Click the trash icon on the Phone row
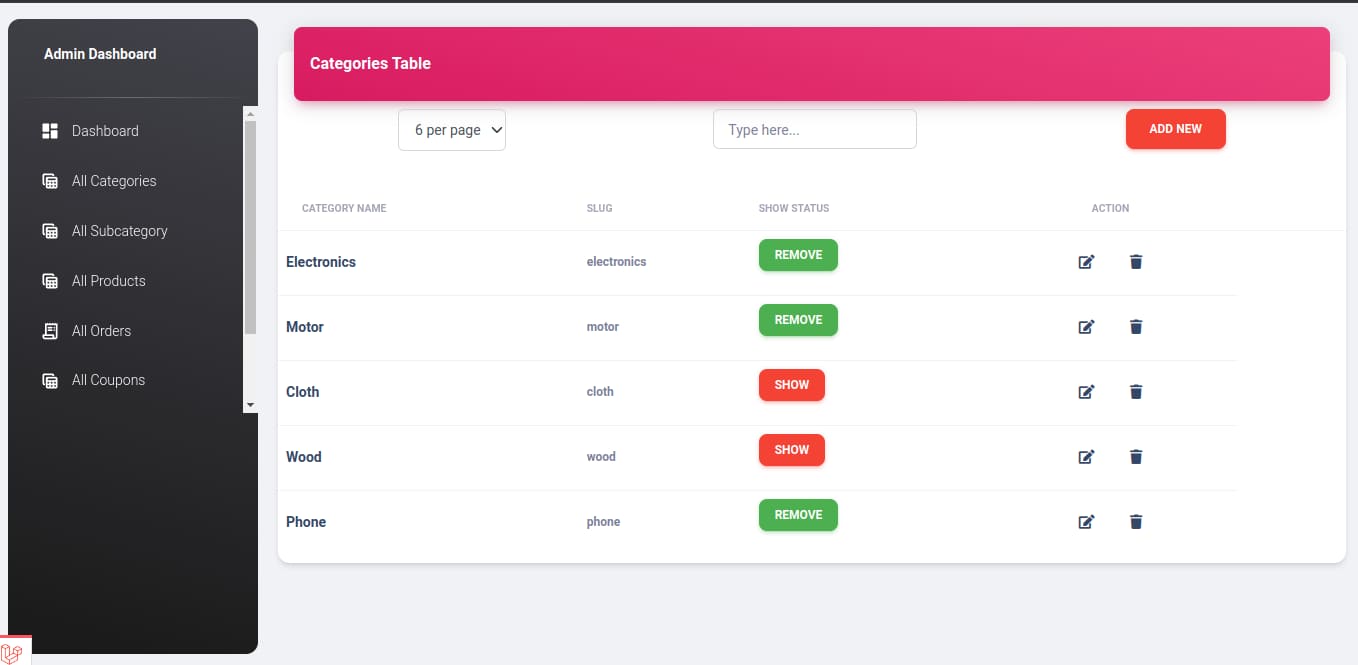 click(x=1135, y=521)
